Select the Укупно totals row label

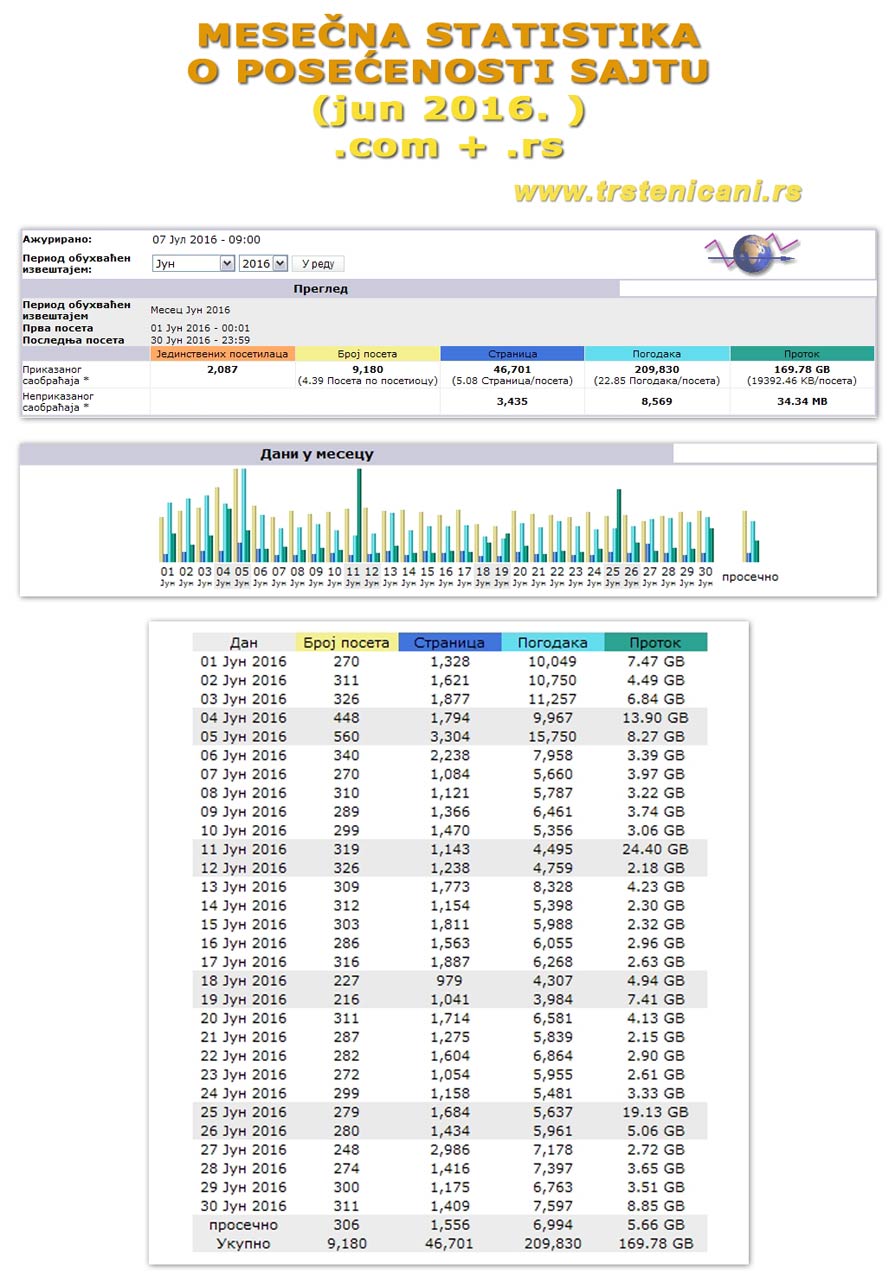[x=243, y=1244]
